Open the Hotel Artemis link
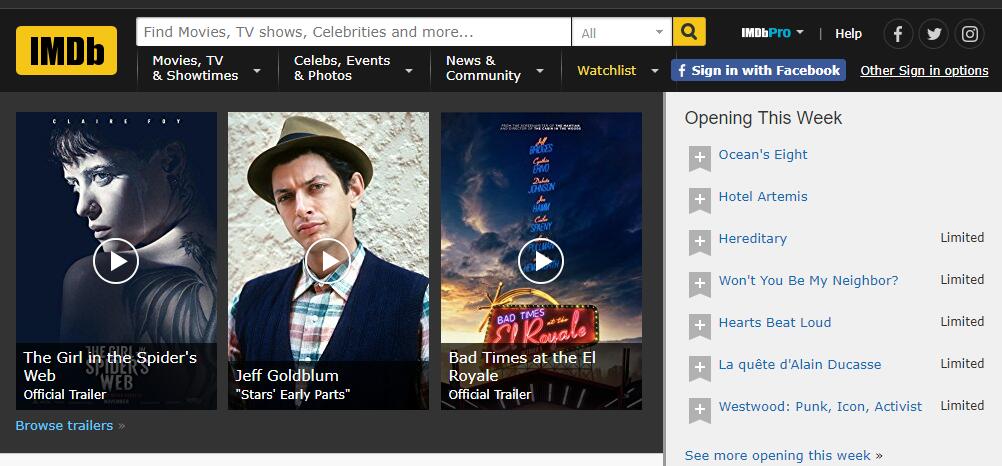 (763, 197)
